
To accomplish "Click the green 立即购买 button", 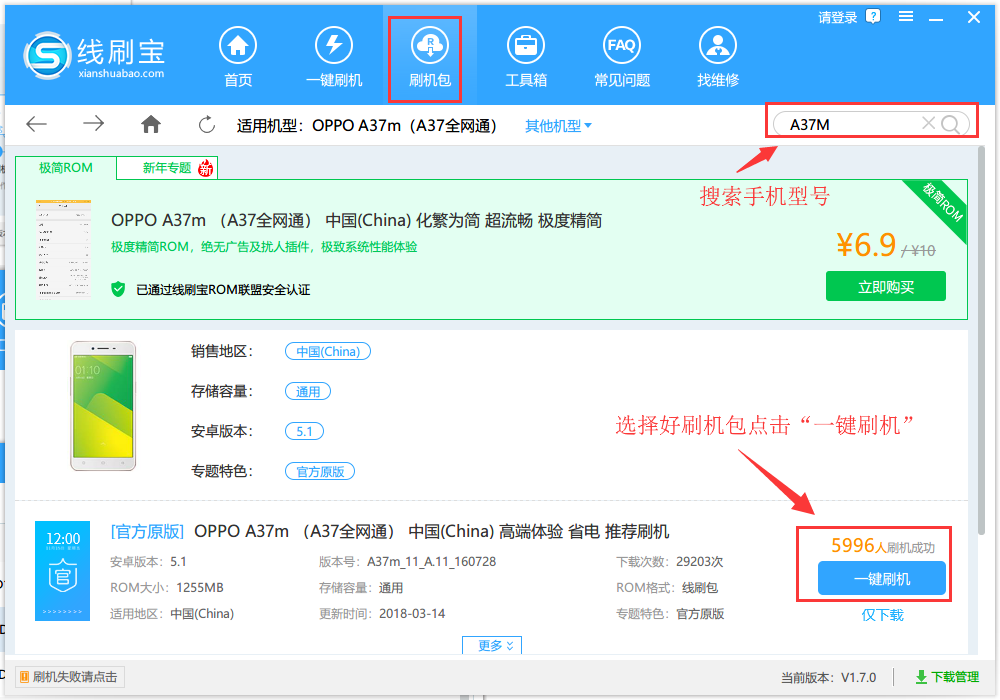I will [x=885, y=286].
